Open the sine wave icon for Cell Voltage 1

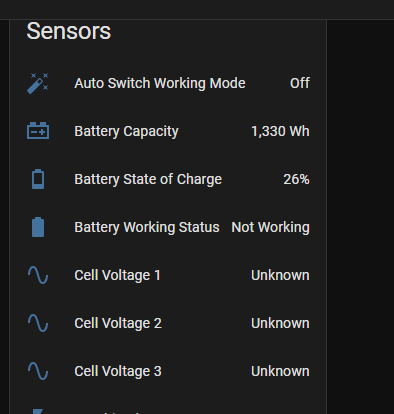pos(38,275)
